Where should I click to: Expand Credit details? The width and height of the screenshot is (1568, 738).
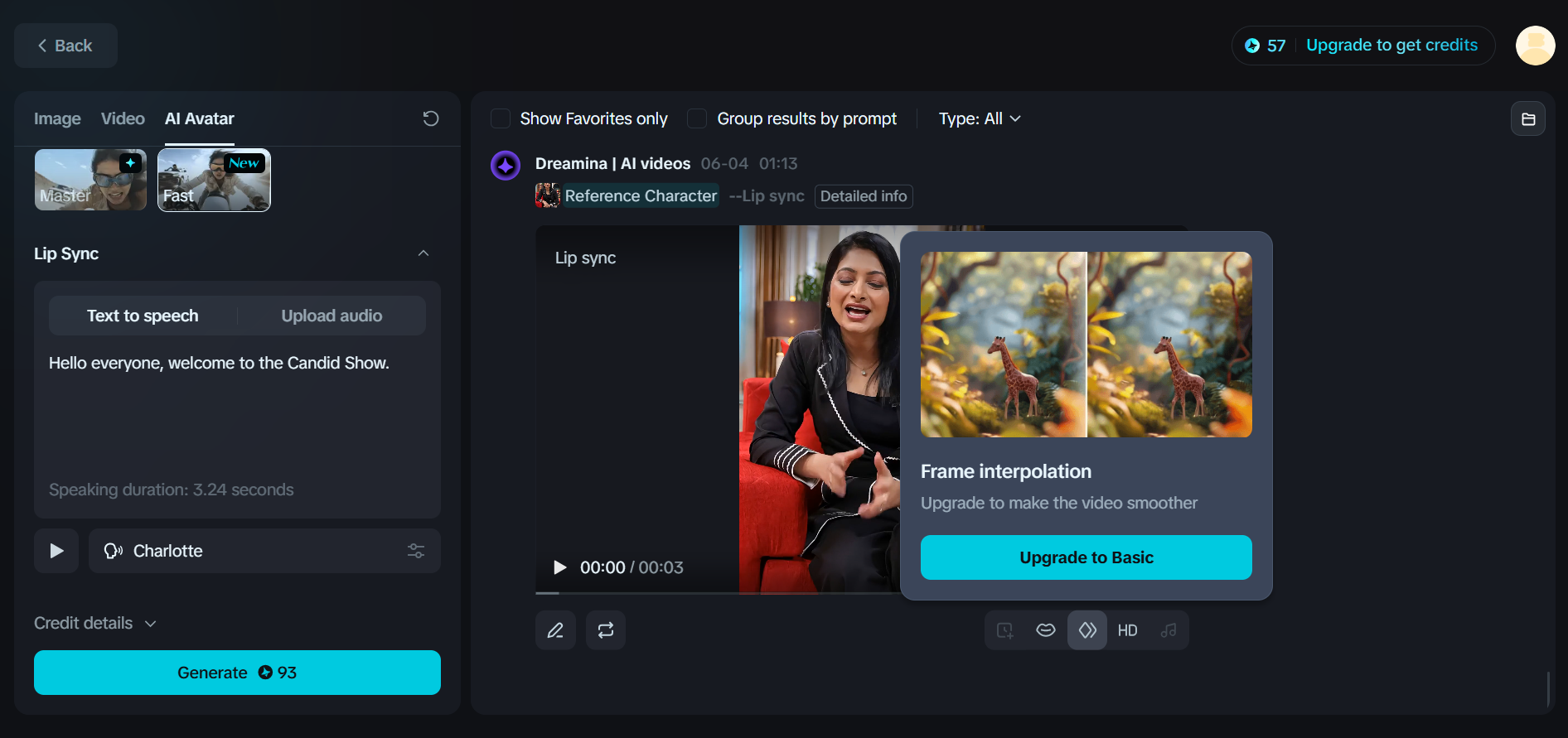[x=95, y=623]
